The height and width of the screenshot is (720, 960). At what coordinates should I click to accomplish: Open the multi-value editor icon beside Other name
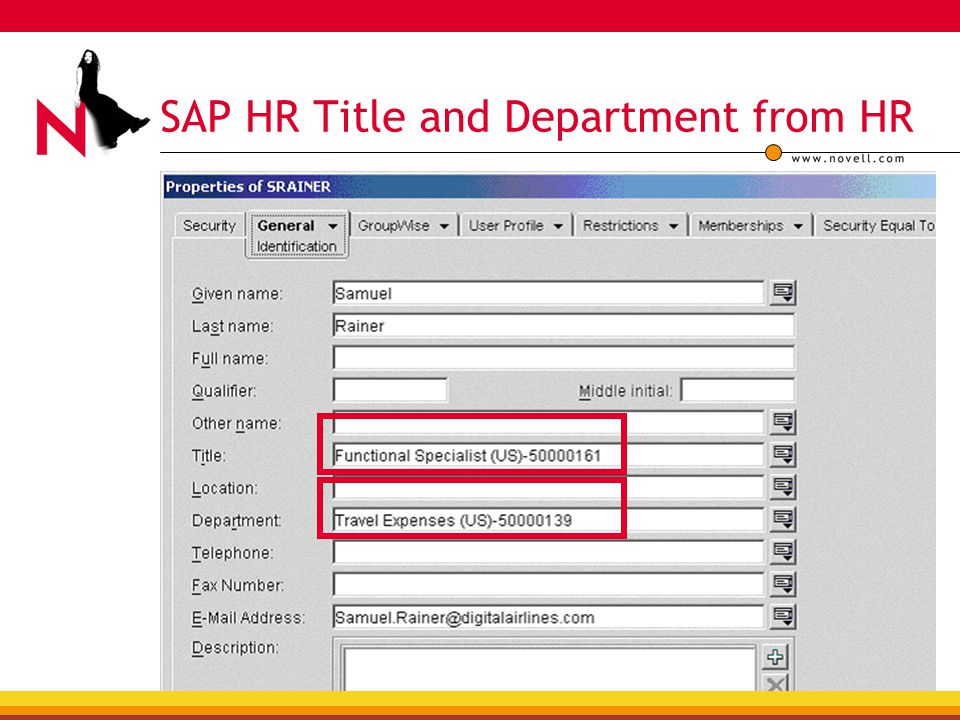coord(783,422)
